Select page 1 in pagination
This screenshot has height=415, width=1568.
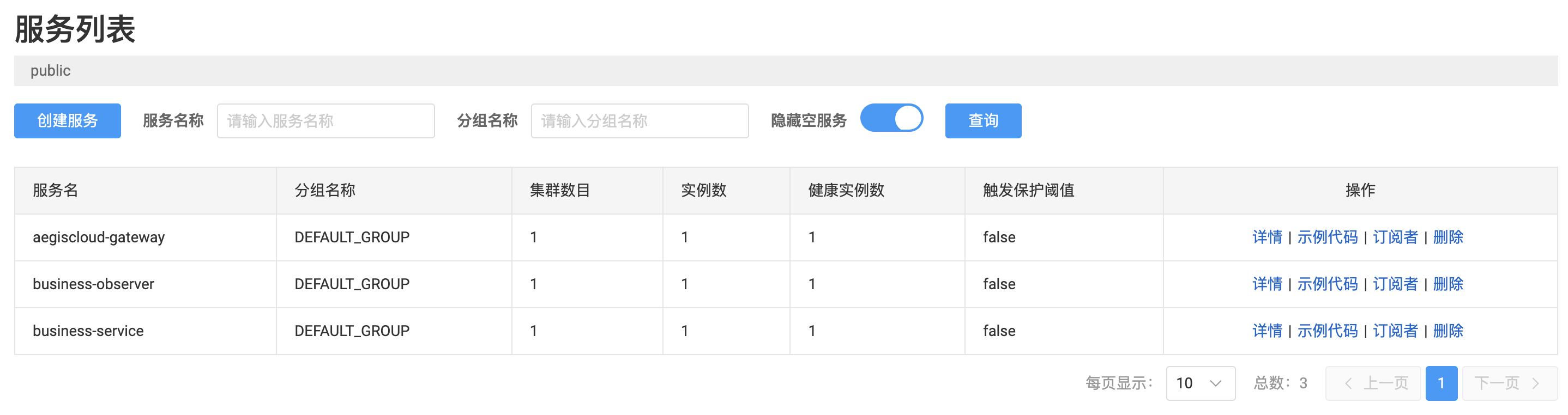tap(1441, 383)
